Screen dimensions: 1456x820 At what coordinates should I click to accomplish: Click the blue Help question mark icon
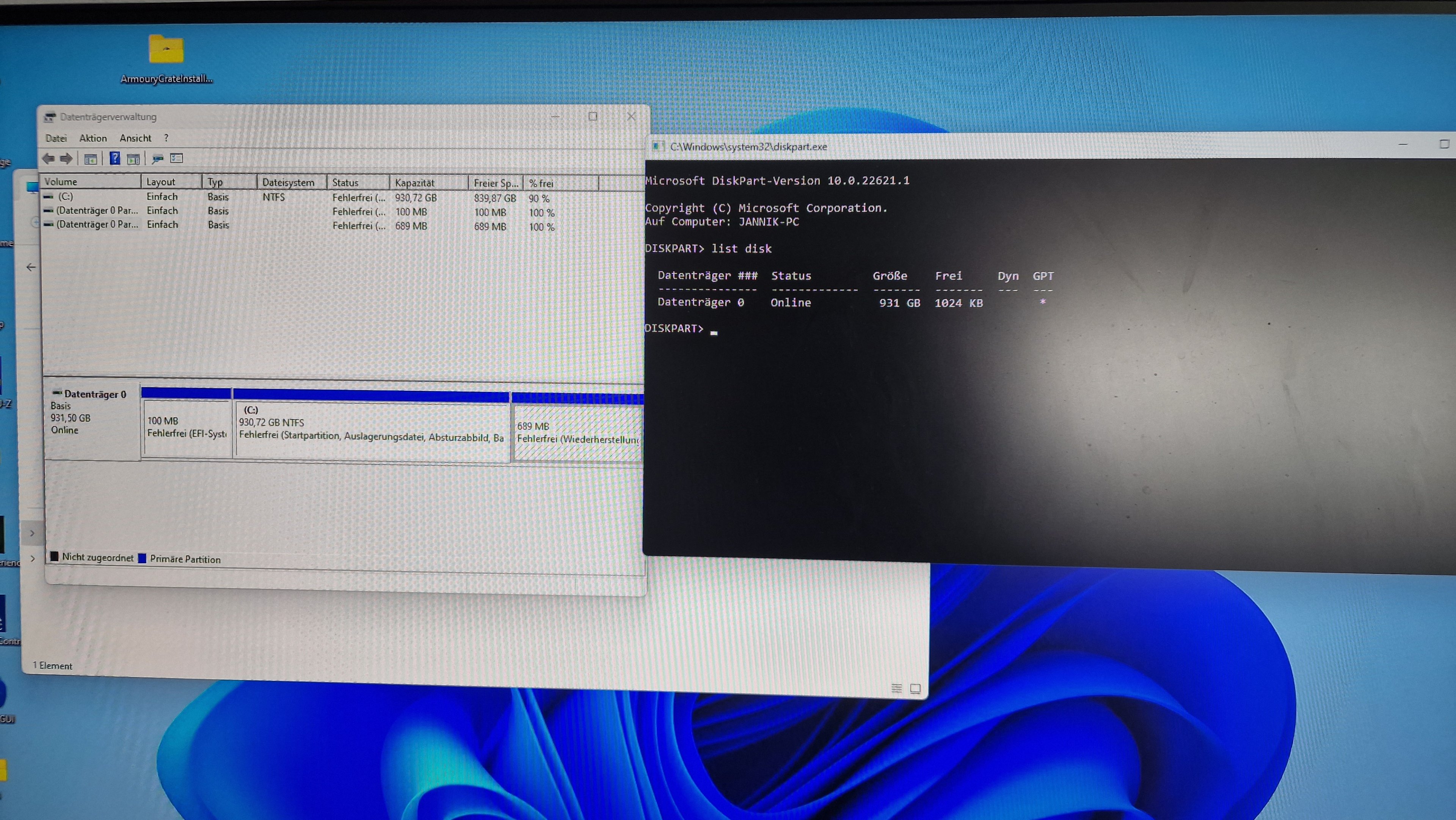115,159
